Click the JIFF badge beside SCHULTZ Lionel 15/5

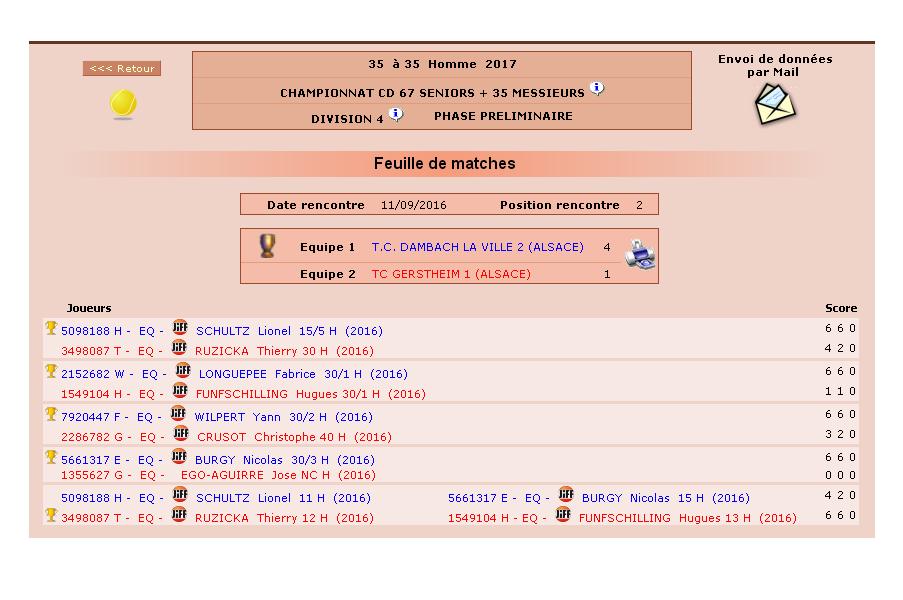[180, 327]
